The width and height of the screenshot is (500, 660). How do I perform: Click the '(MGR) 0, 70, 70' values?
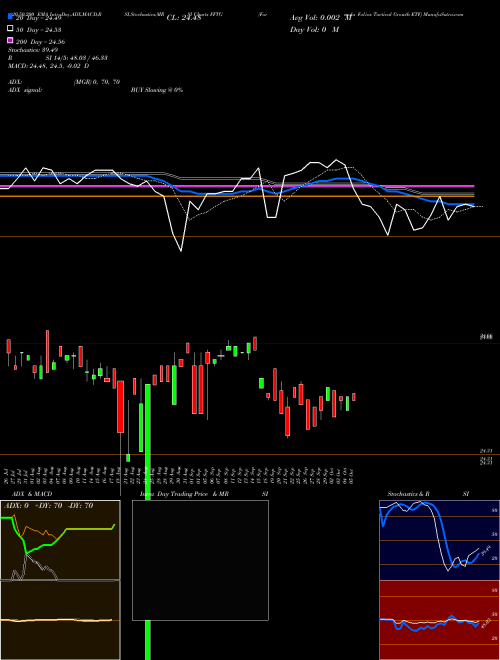point(97,82)
